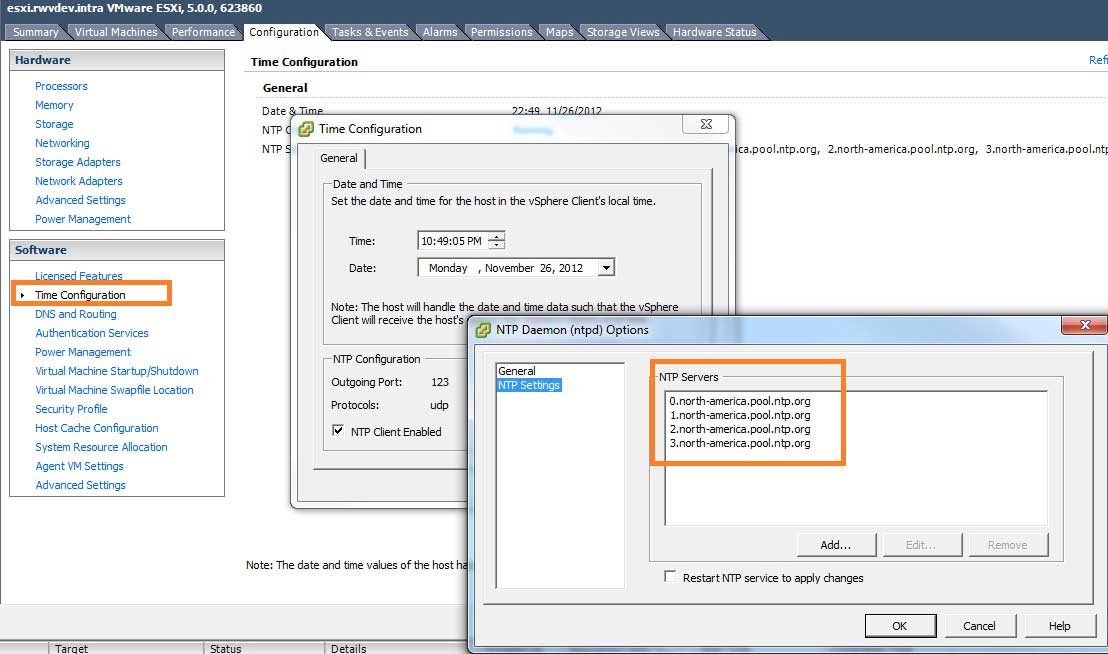The width and height of the screenshot is (1108, 654).
Task: Open the Hardware Status tab
Action: click(714, 32)
